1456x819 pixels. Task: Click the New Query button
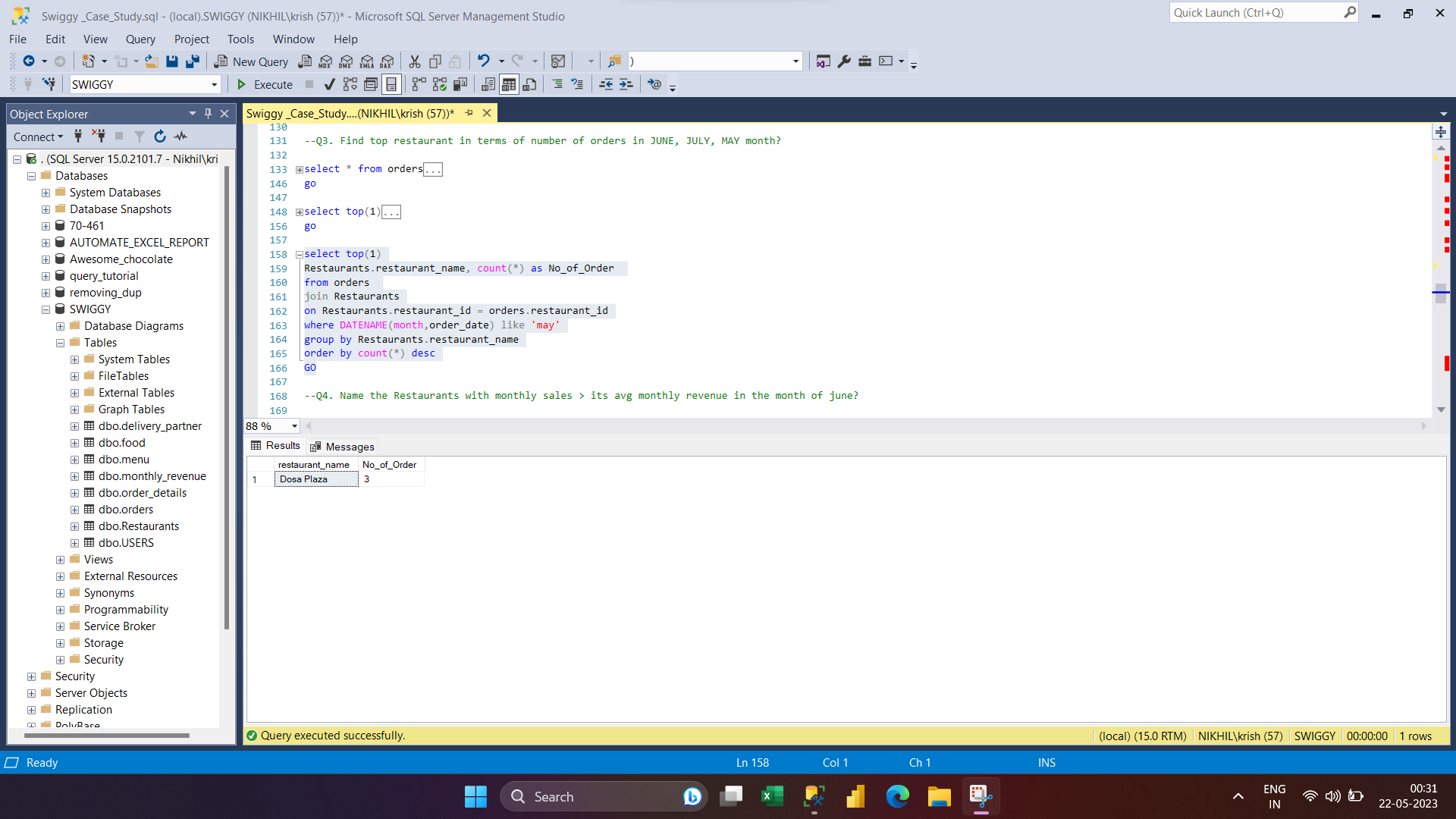click(251, 61)
